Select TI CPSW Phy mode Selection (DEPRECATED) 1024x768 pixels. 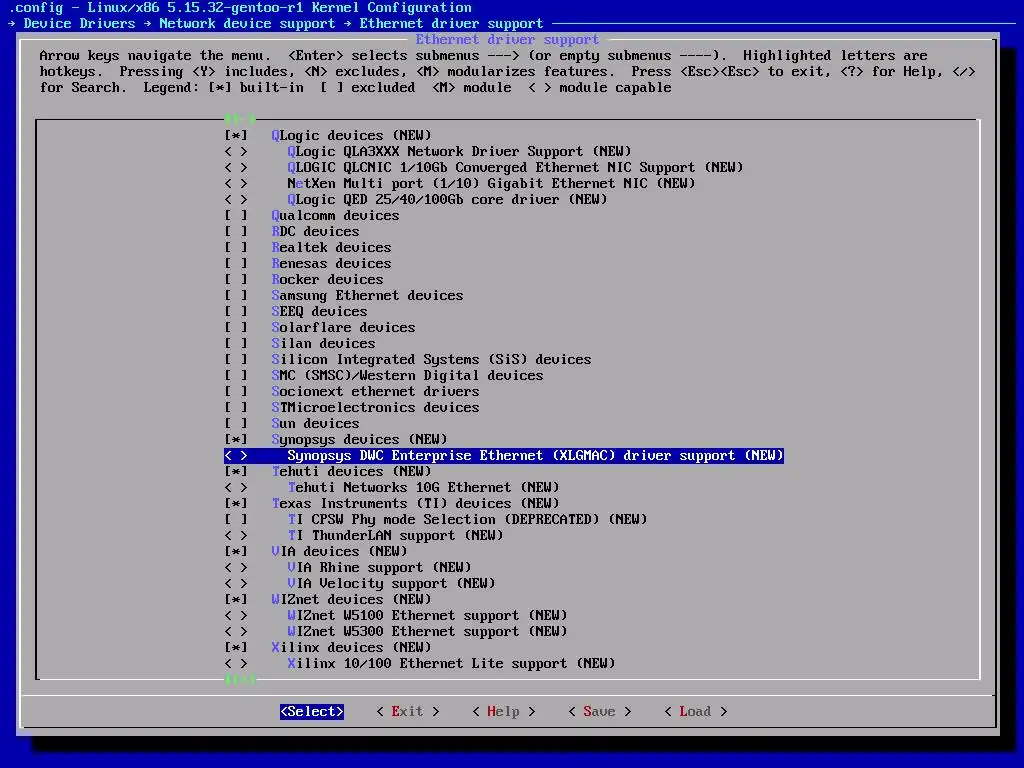(467, 520)
